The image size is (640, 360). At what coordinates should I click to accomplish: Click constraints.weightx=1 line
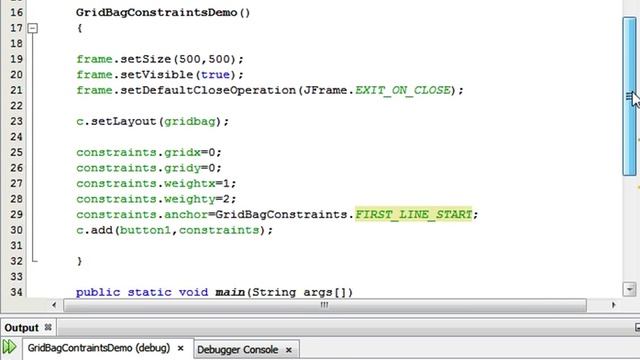(156, 184)
